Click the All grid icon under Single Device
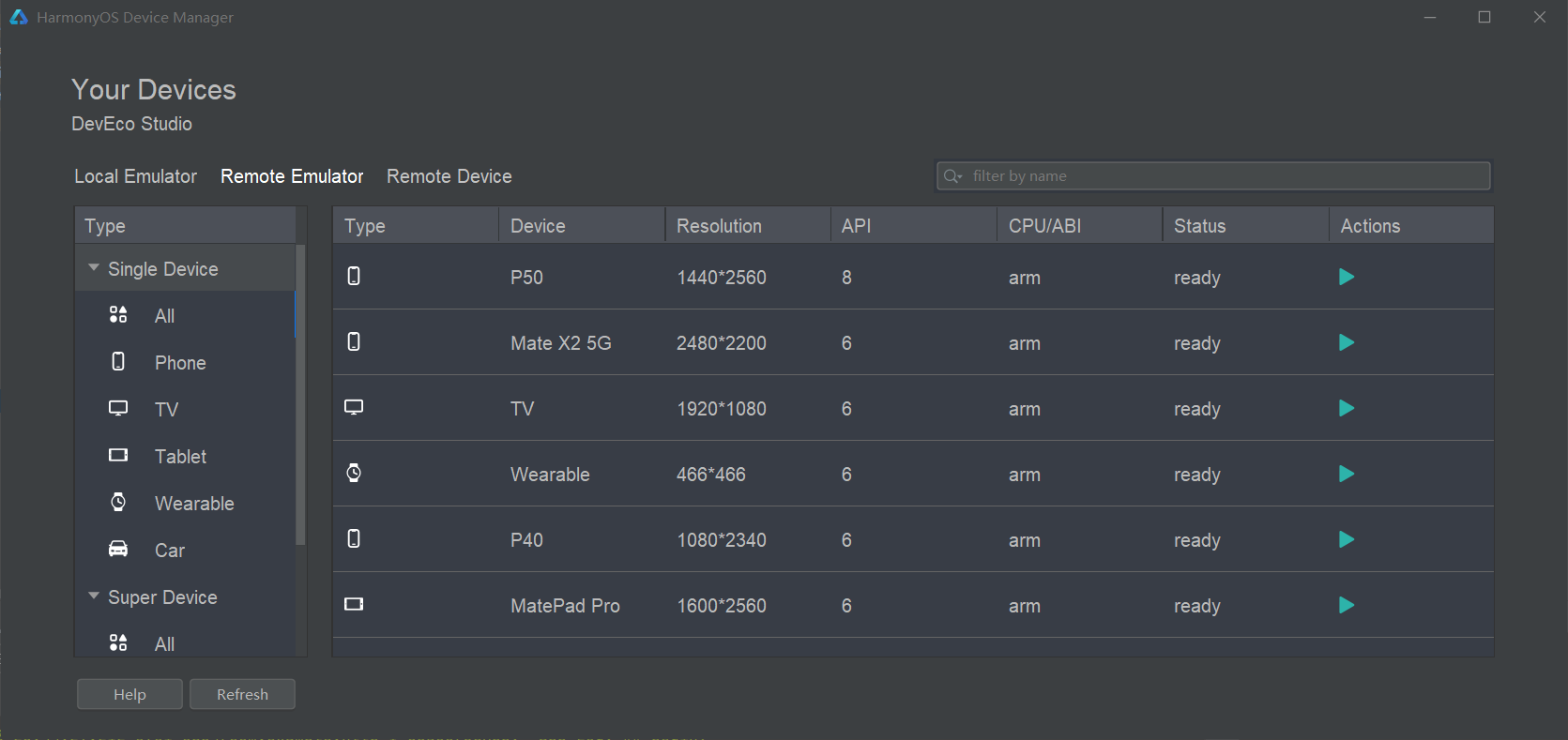Screen dimensions: 1568x740 [x=118, y=314]
